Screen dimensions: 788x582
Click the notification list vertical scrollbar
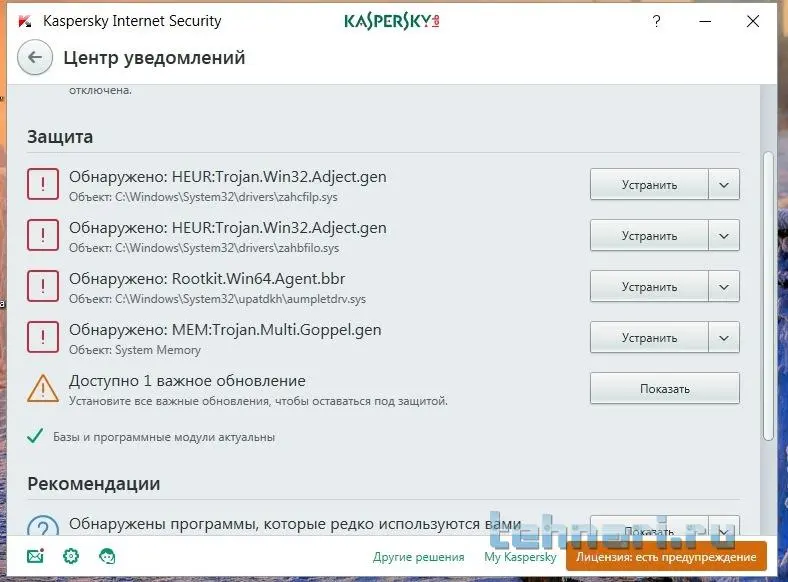767,297
